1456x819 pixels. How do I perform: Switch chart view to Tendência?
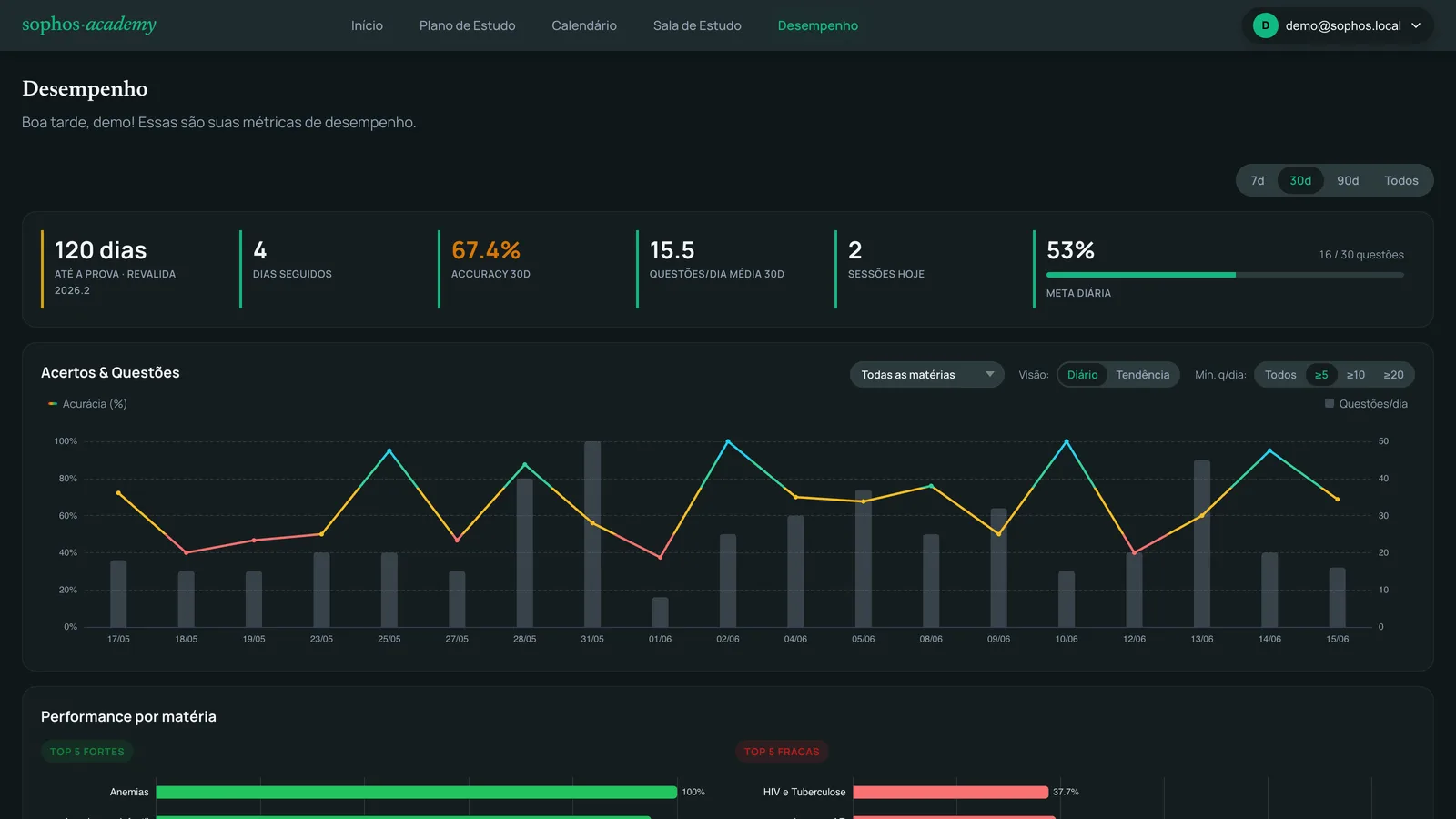[x=1142, y=375]
